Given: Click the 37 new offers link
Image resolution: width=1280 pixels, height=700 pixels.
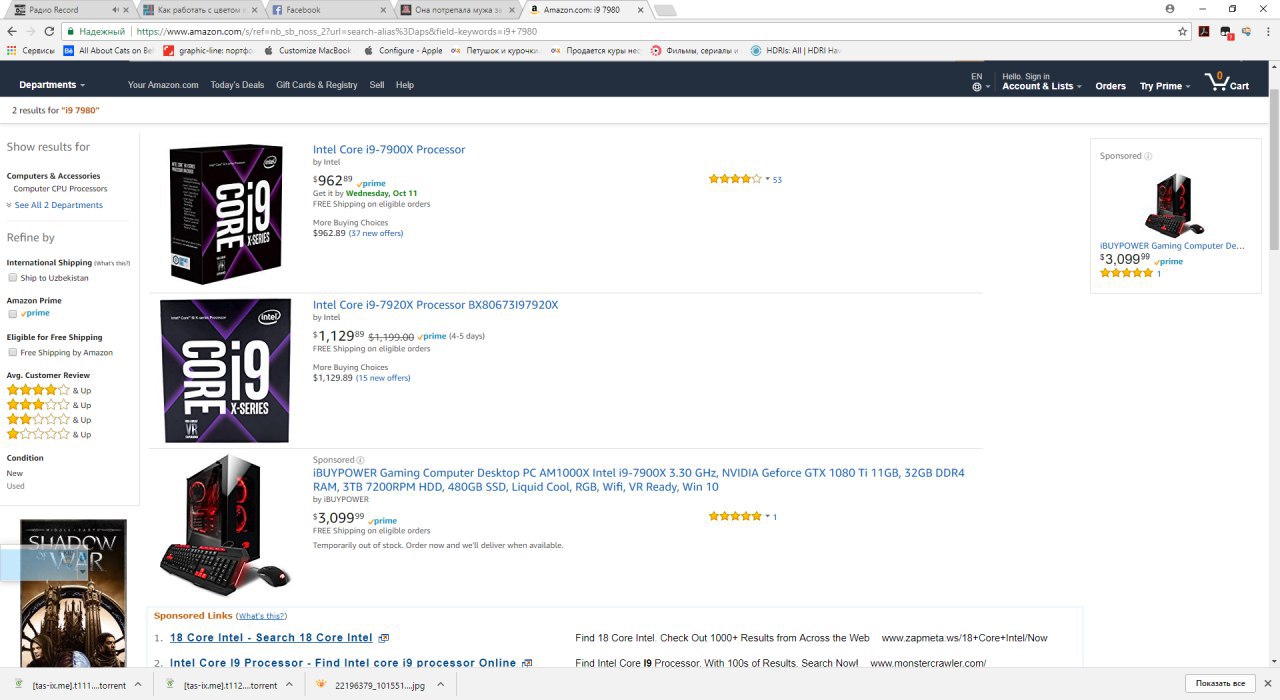Looking at the screenshot, I should coord(376,233).
